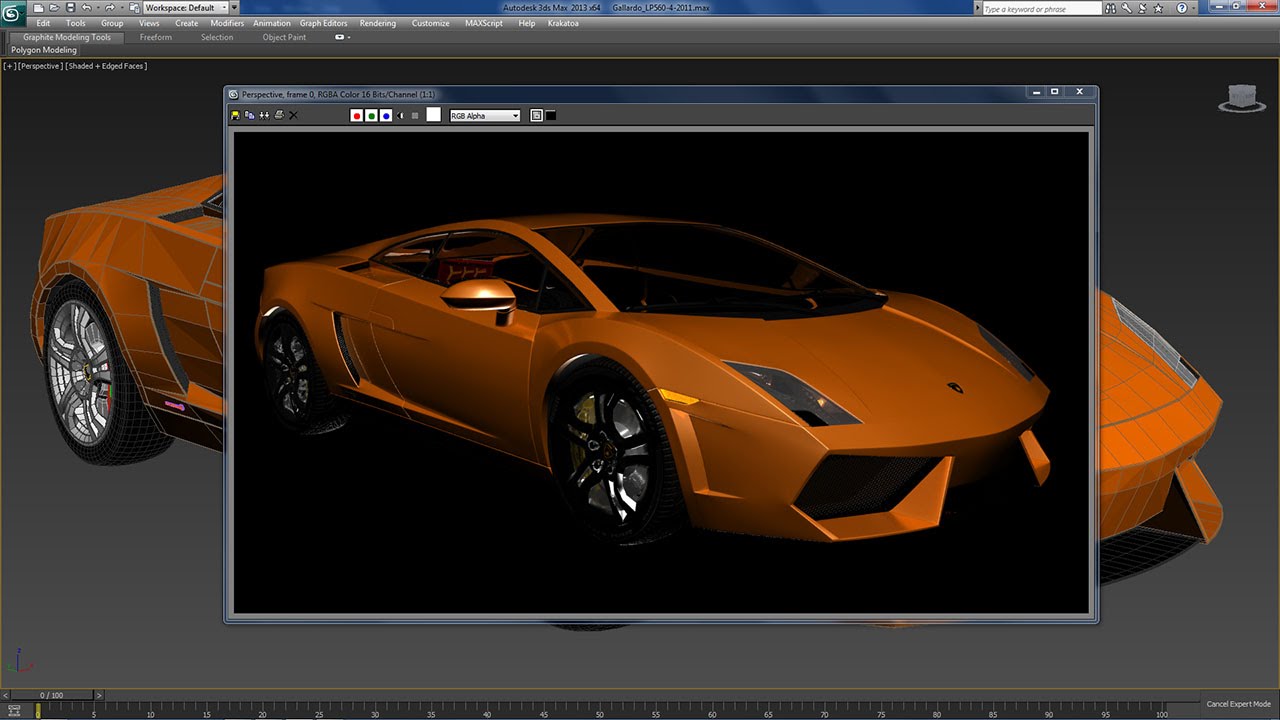Switch to the Freeform ribbon tab
This screenshot has width=1280, height=720.
pos(155,38)
